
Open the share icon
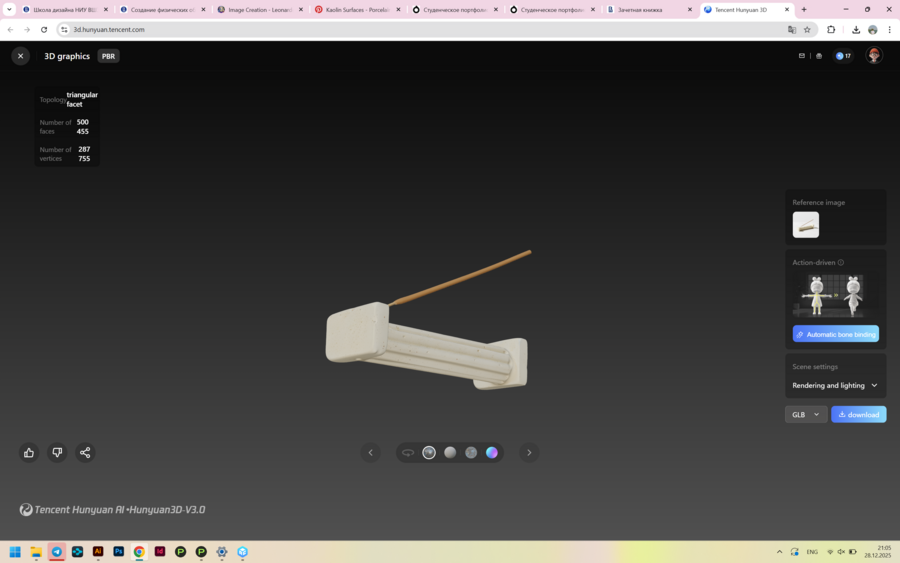(x=85, y=453)
